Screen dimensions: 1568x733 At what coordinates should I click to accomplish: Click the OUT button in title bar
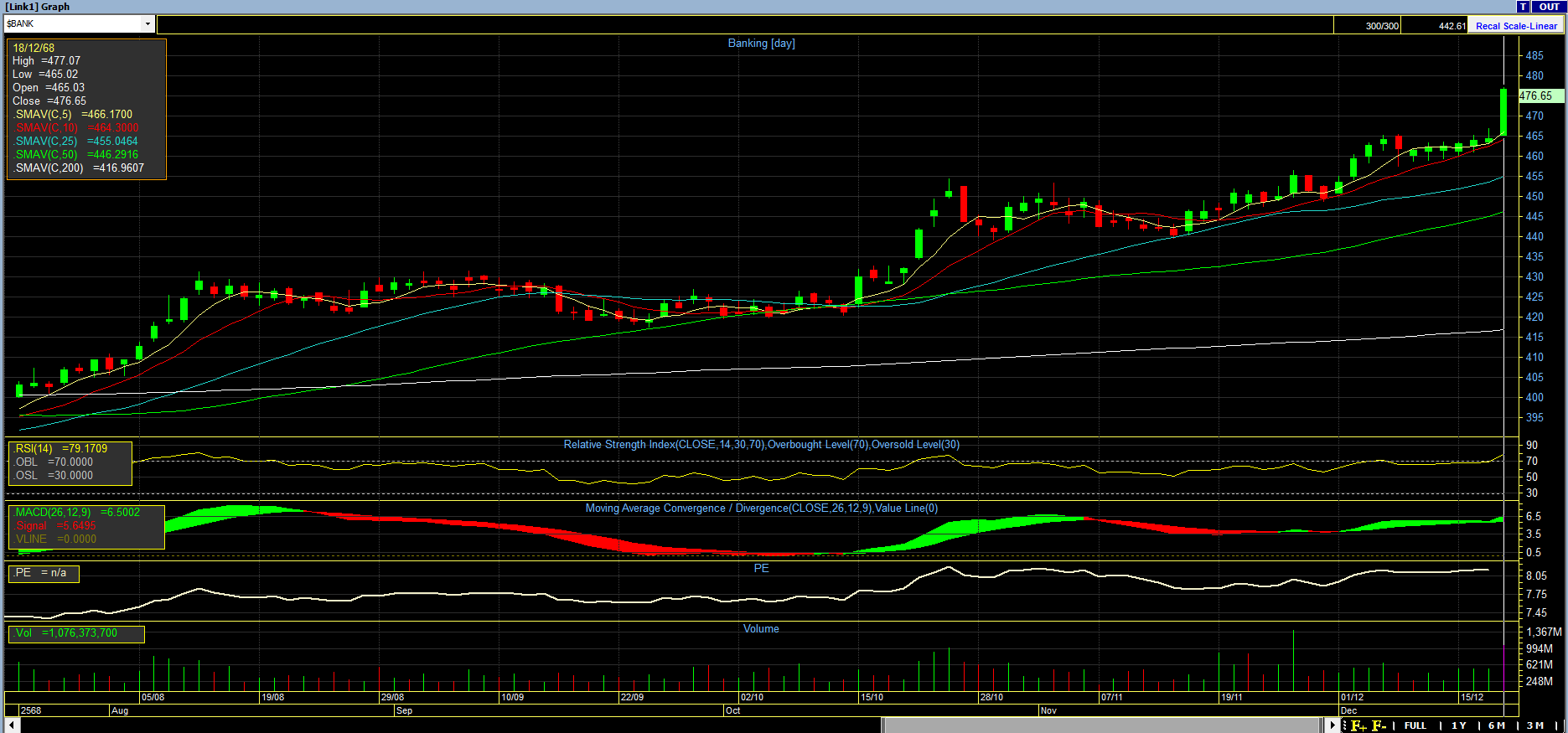[1550, 7]
